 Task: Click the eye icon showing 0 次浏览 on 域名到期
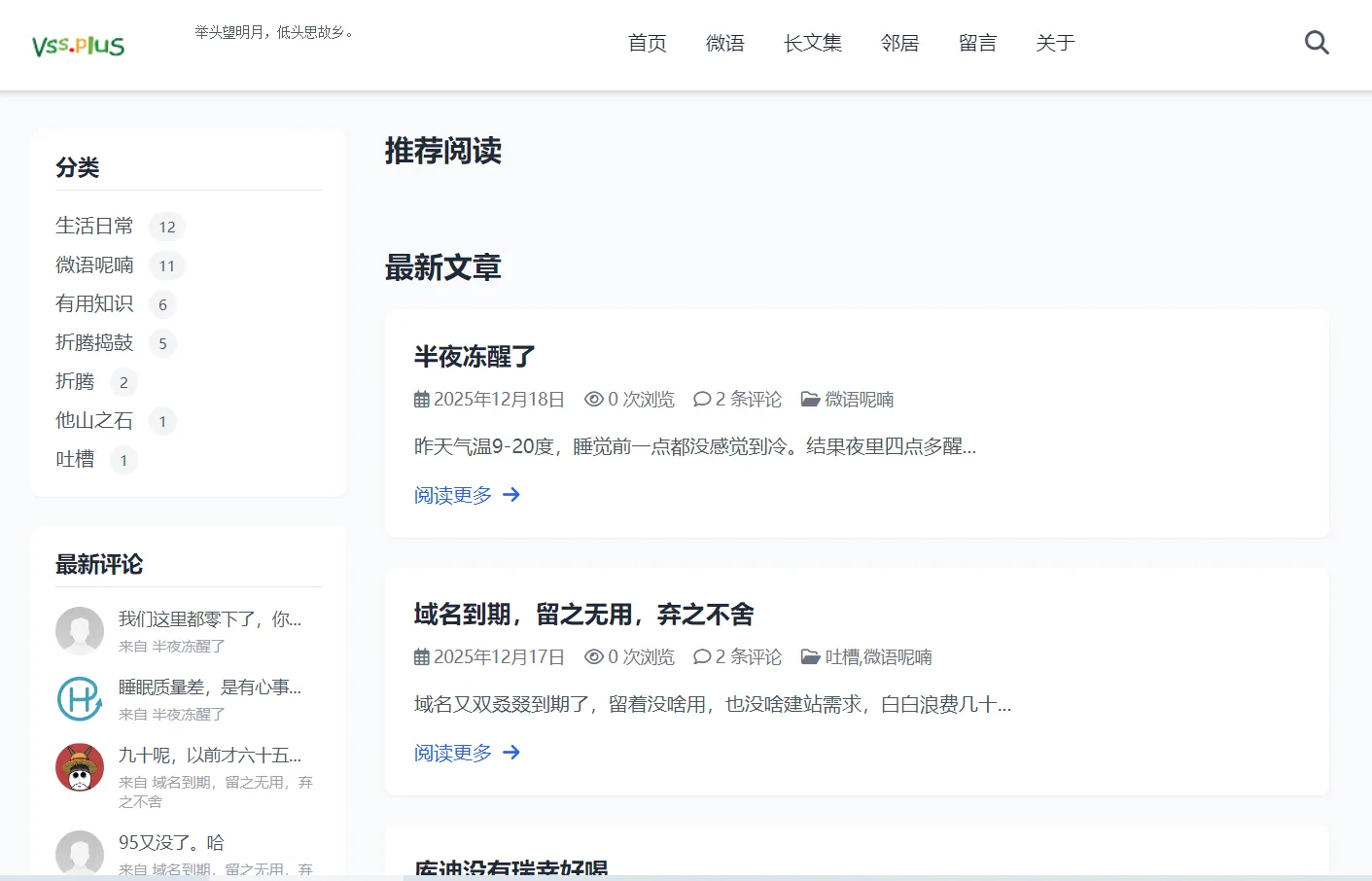(x=593, y=656)
